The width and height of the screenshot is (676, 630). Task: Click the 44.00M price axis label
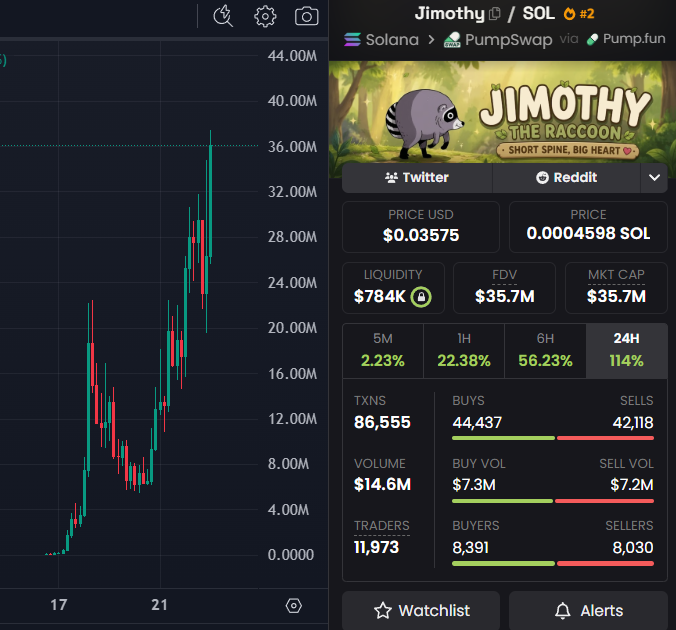click(292, 56)
